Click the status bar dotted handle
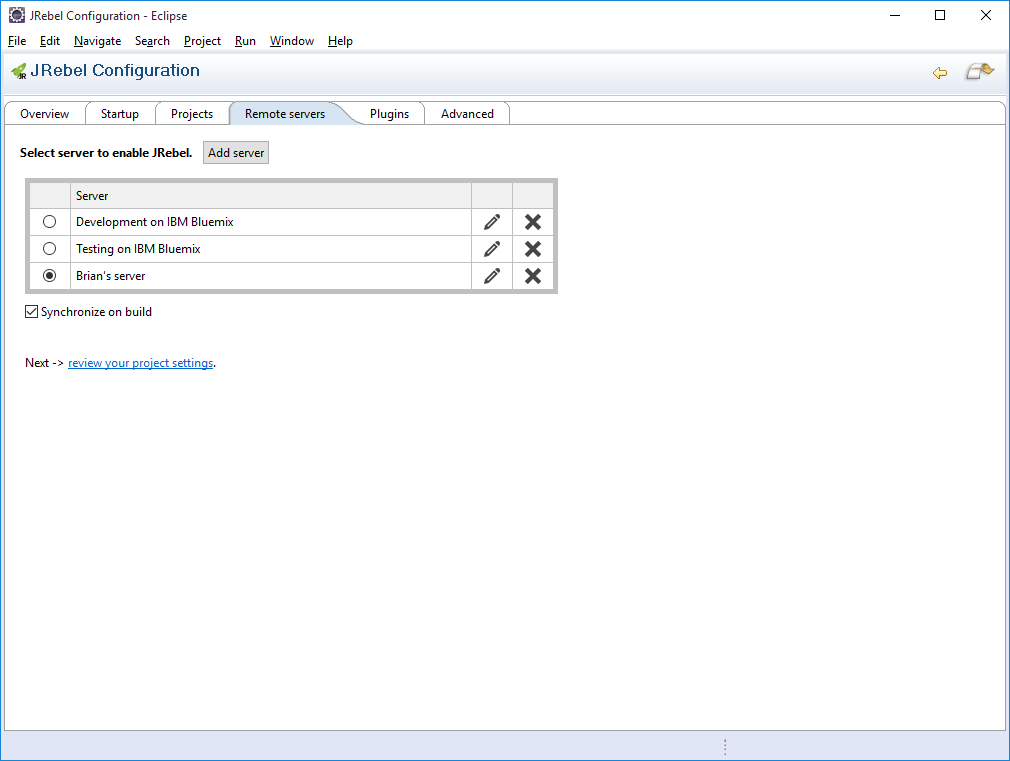 pyautogui.click(x=725, y=747)
